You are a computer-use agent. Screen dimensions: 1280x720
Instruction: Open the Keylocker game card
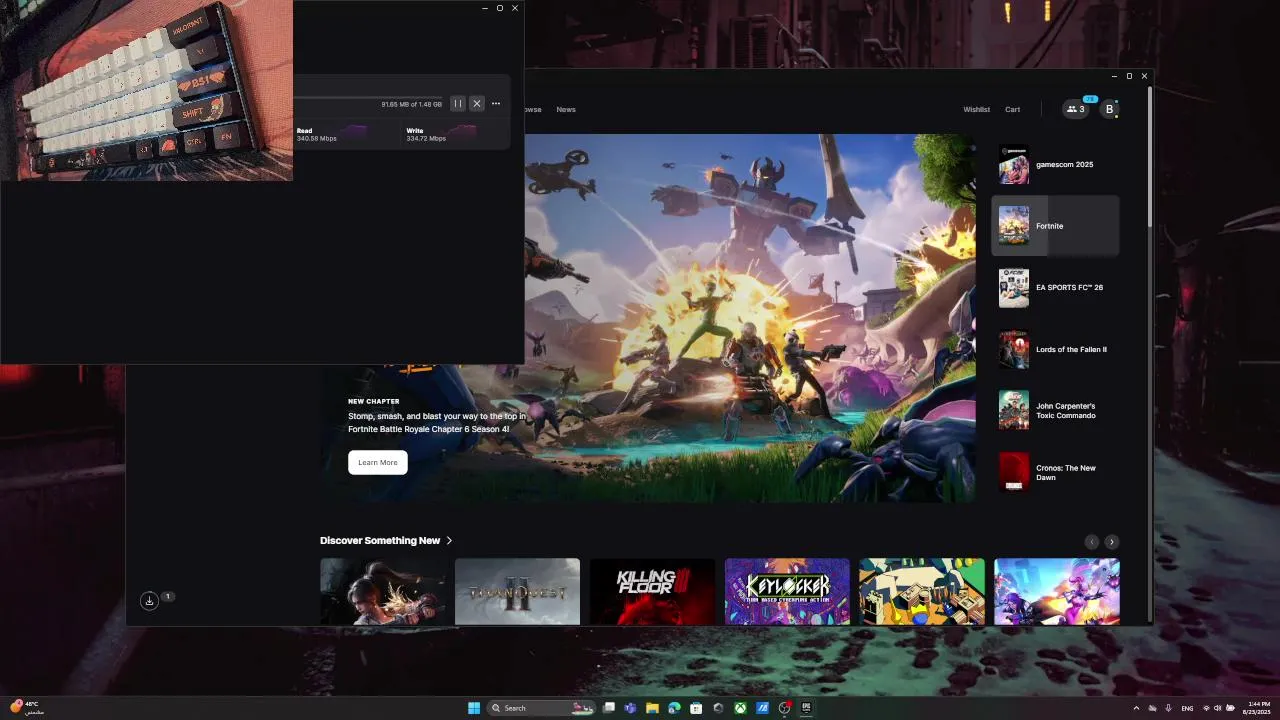787,592
